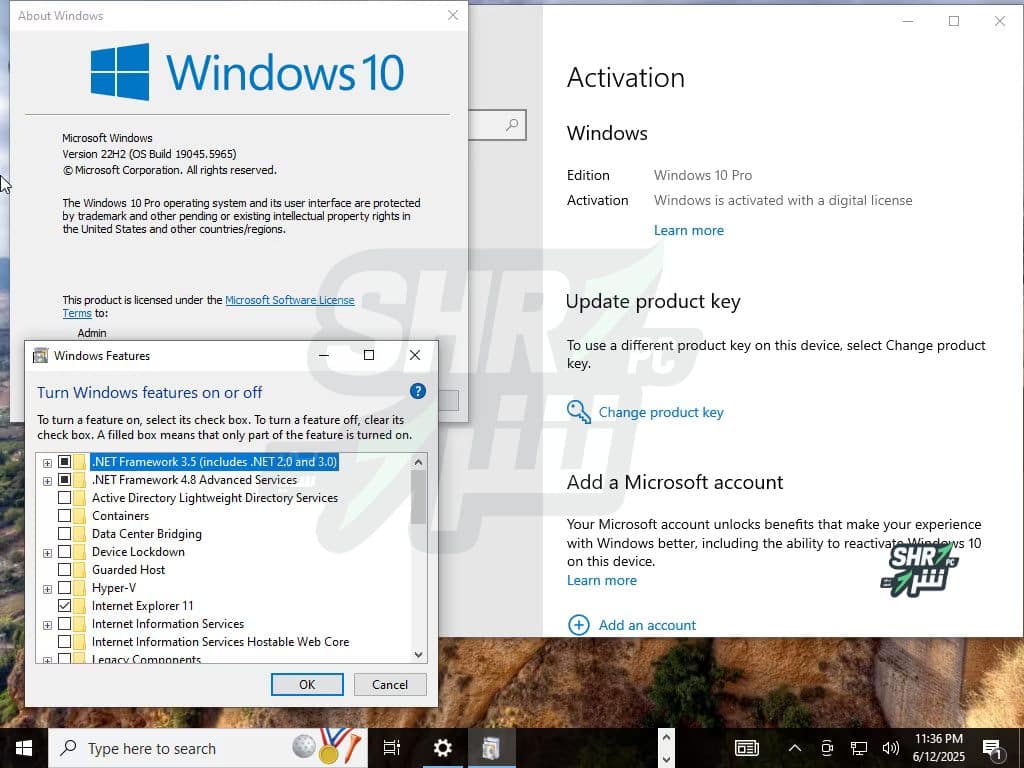Click the folder icon beside Containers
This screenshot has width=1024, height=768.
click(x=80, y=516)
